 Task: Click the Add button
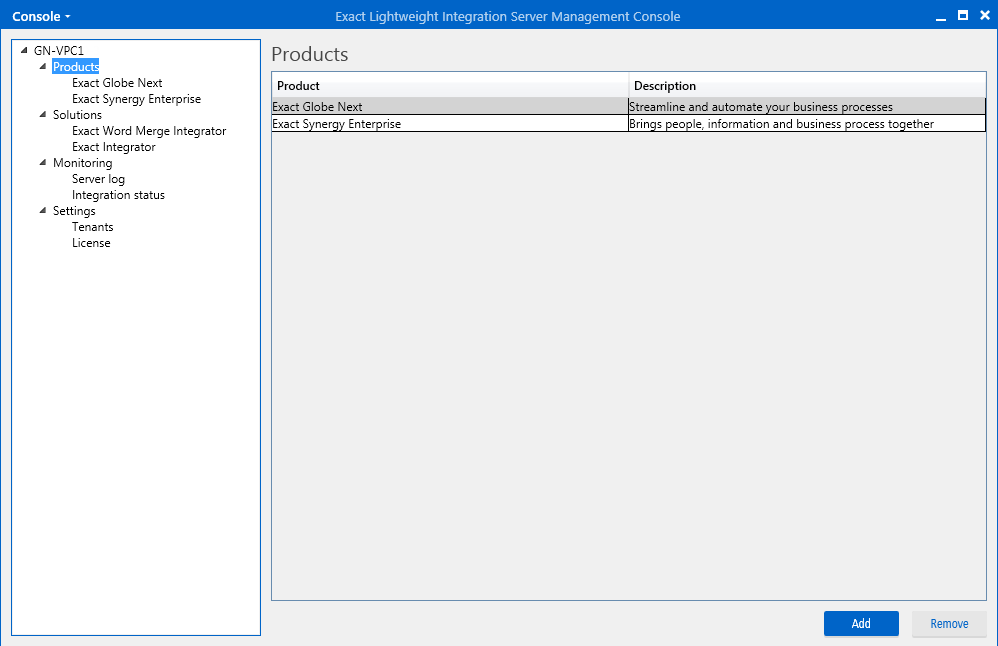(x=861, y=624)
